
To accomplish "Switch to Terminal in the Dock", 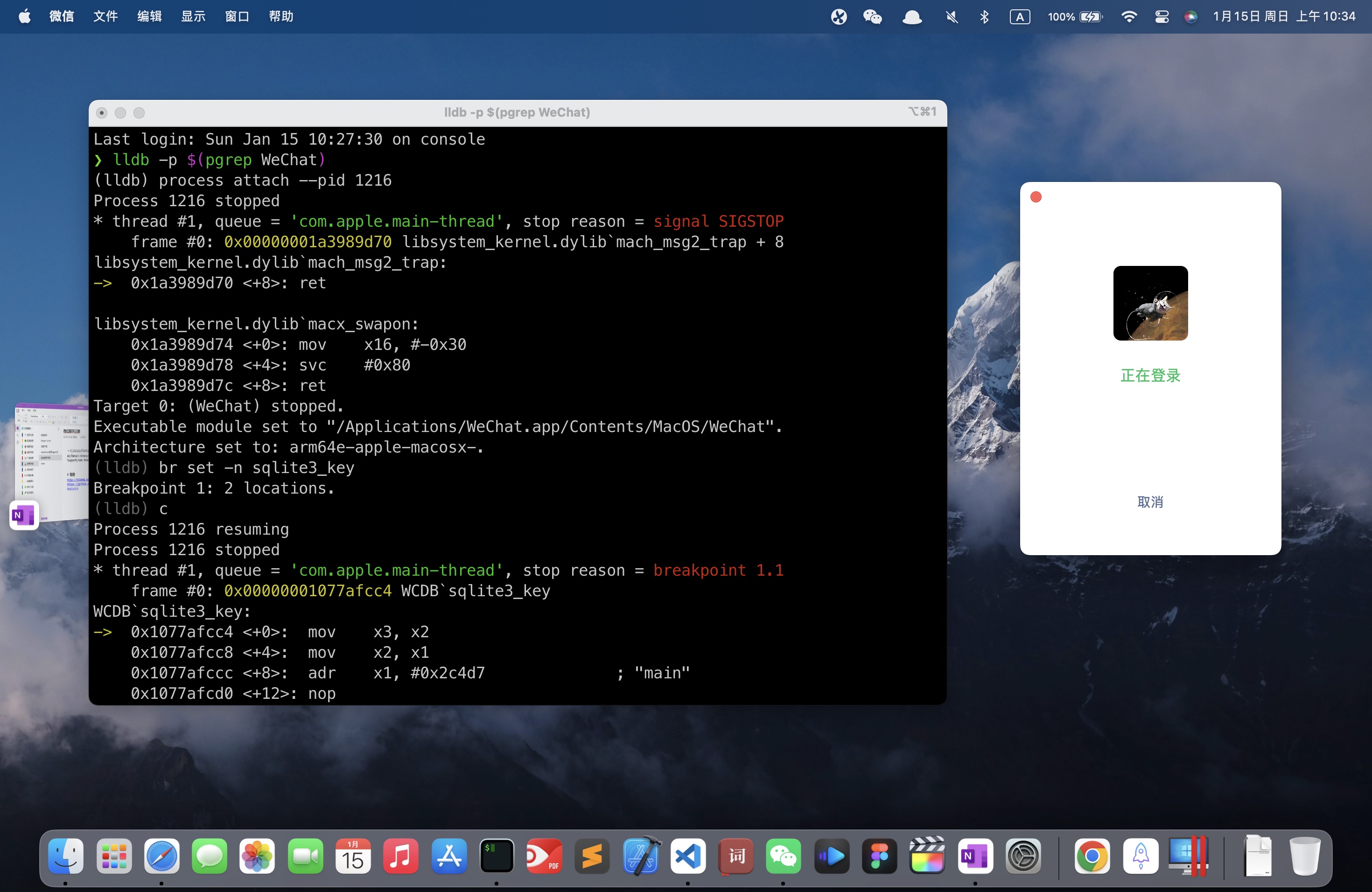I will pos(497,856).
